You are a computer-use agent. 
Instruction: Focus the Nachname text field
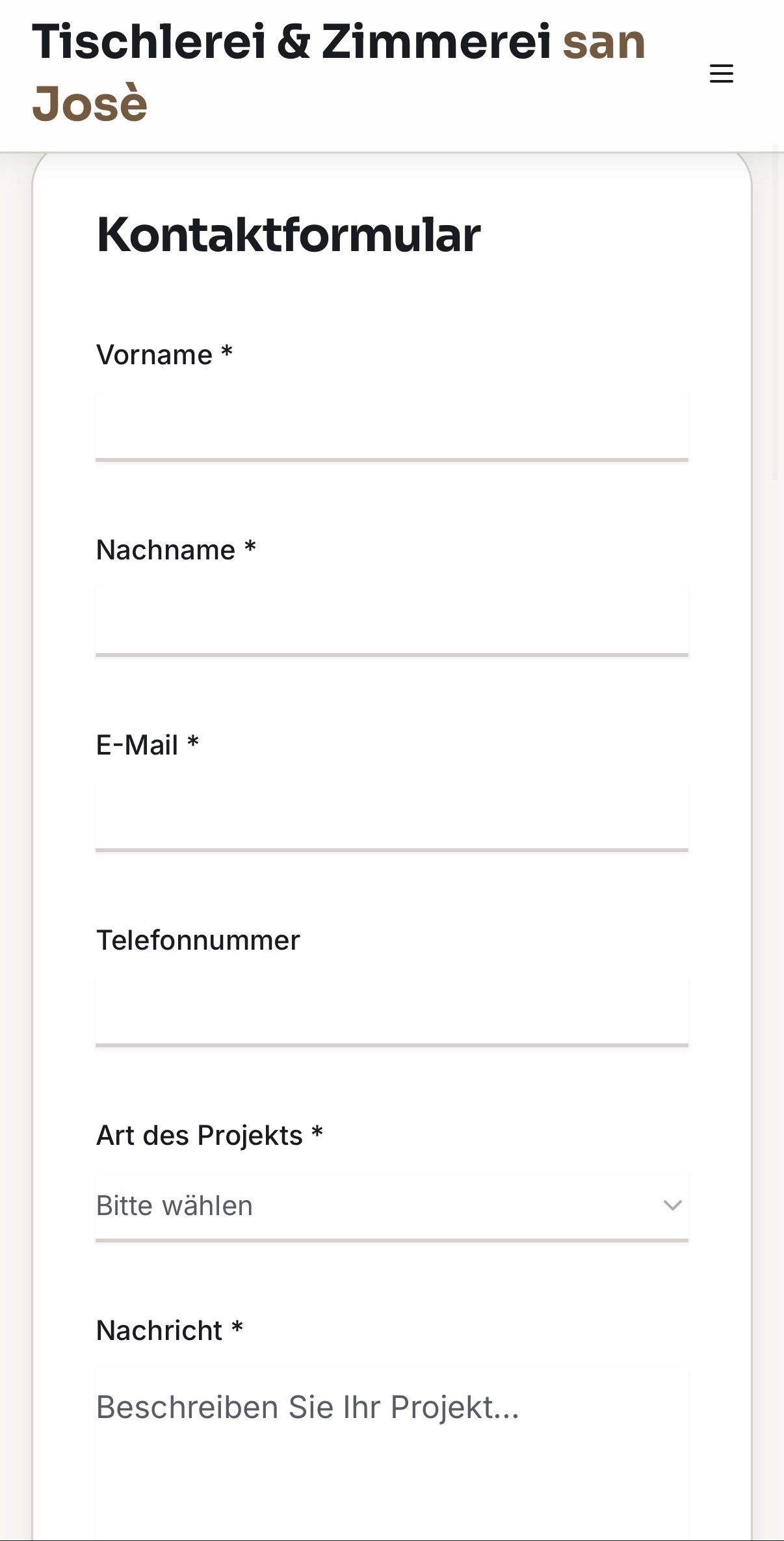coord(391,621)
